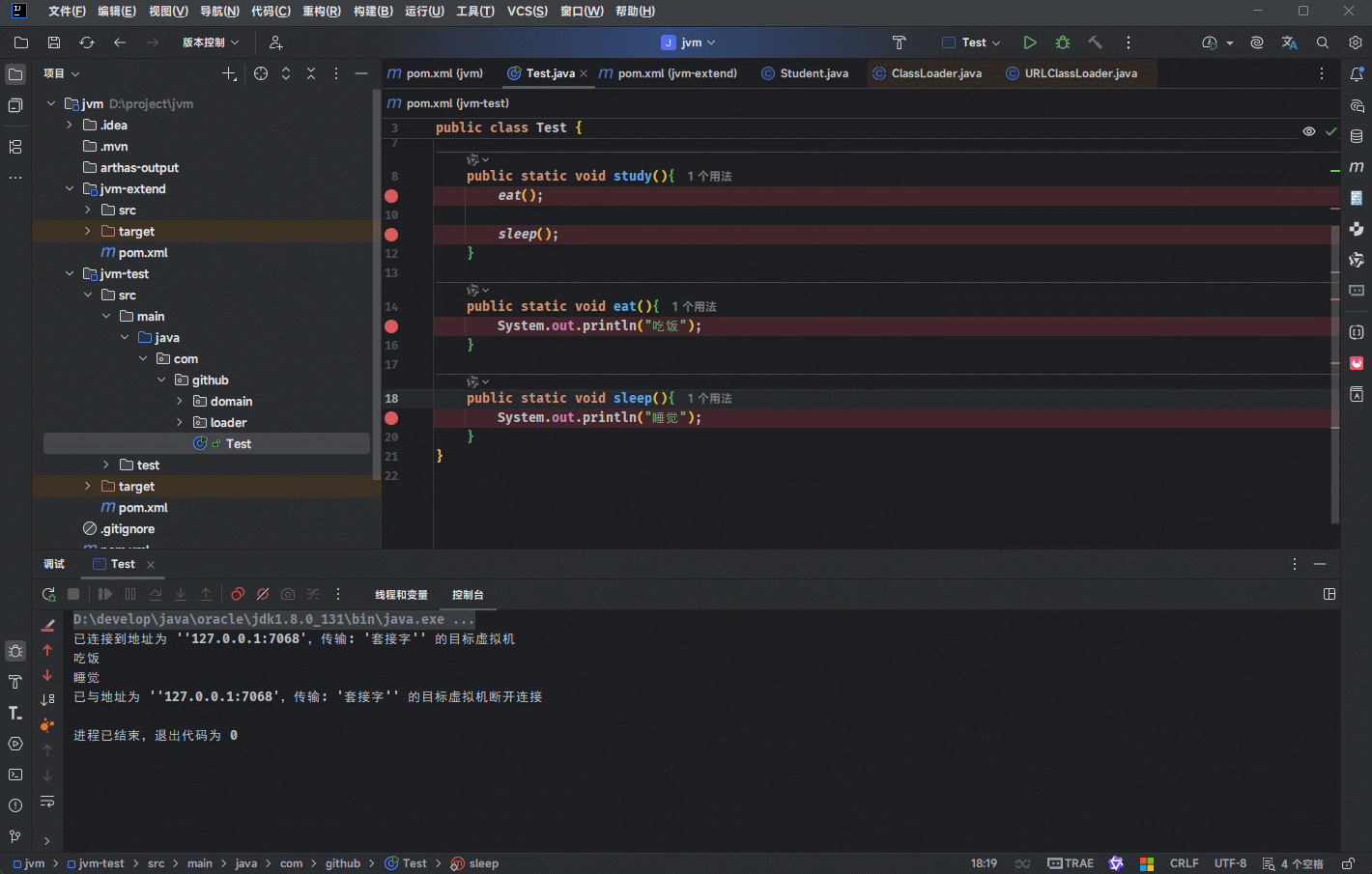This screenshot has height=874, width=1372.
Task: Open the database tool window icon
Action: 1357,136
